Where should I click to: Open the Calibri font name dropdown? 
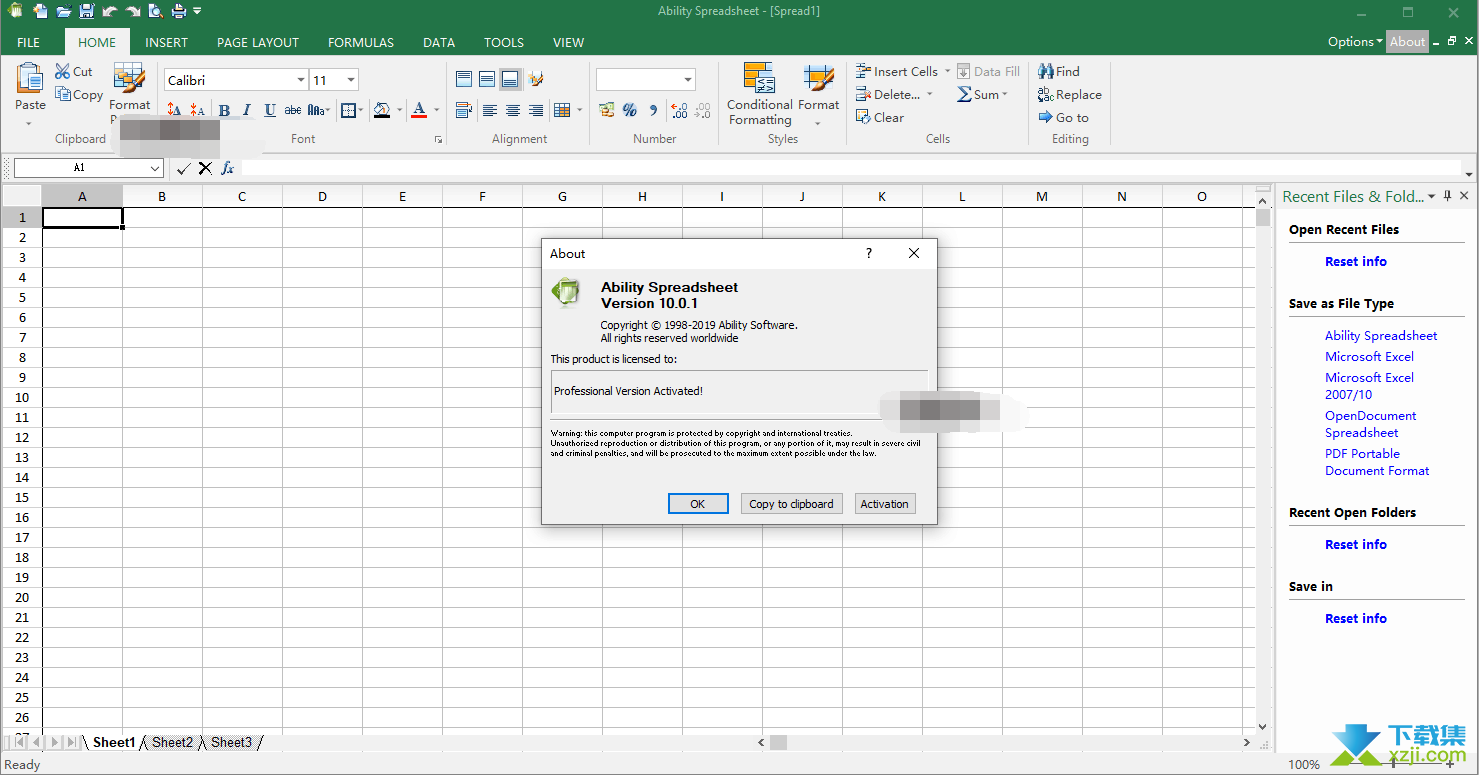click(301, 80)
